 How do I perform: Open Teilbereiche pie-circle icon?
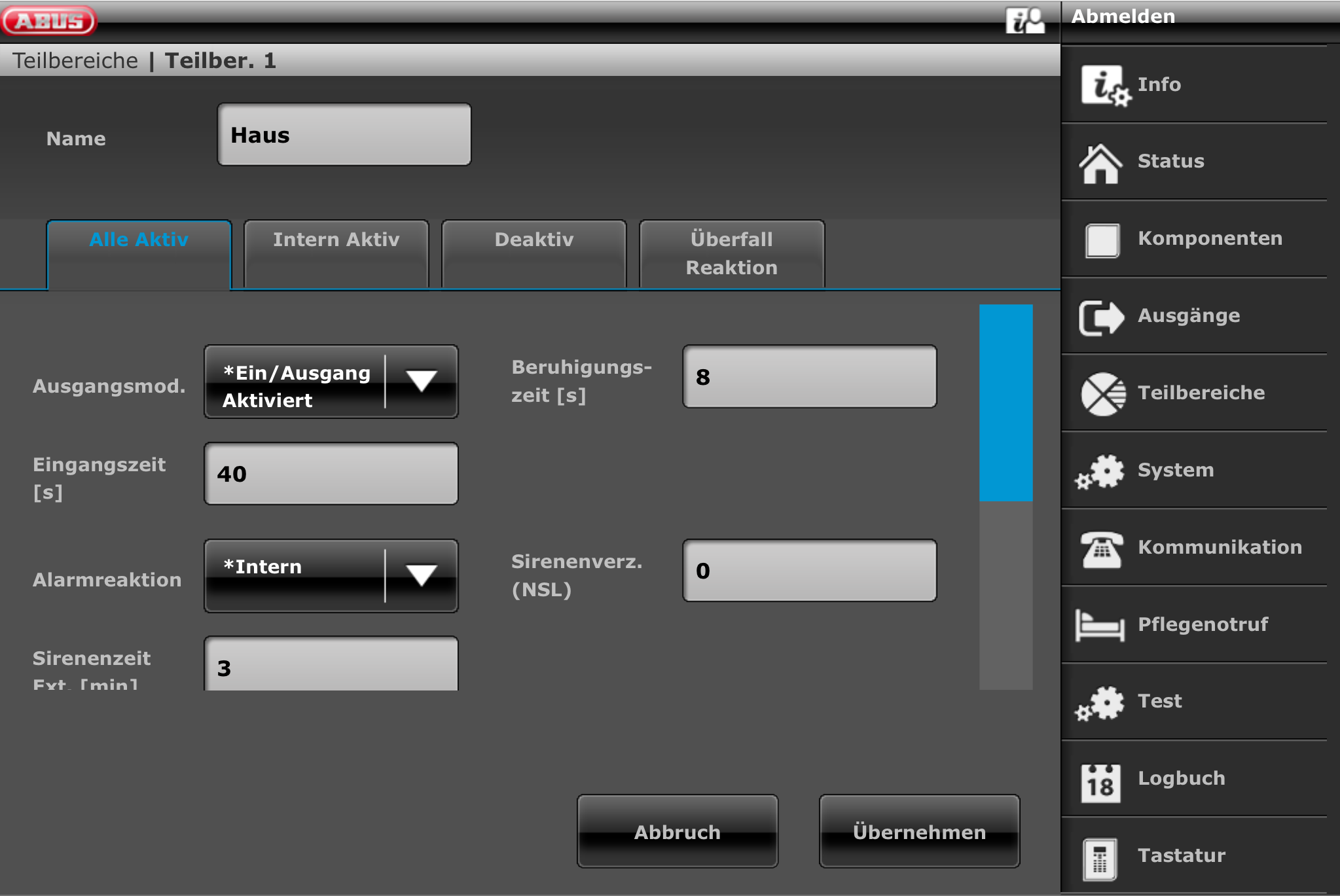(1103, 394)
